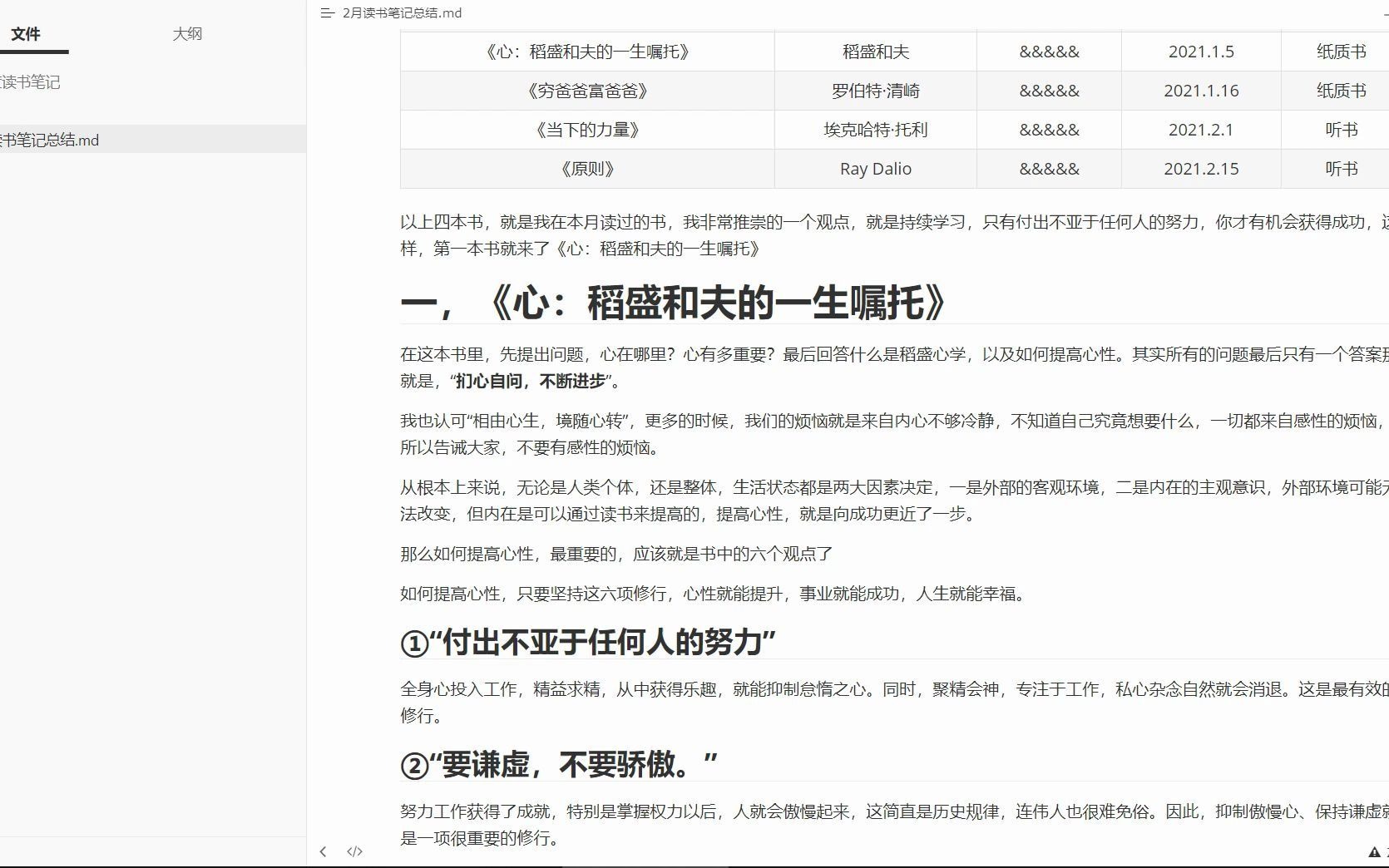1389x868 pixels.
Task: Click the line 那么如何提高心性，最重要的
Action: click(616, 554)
